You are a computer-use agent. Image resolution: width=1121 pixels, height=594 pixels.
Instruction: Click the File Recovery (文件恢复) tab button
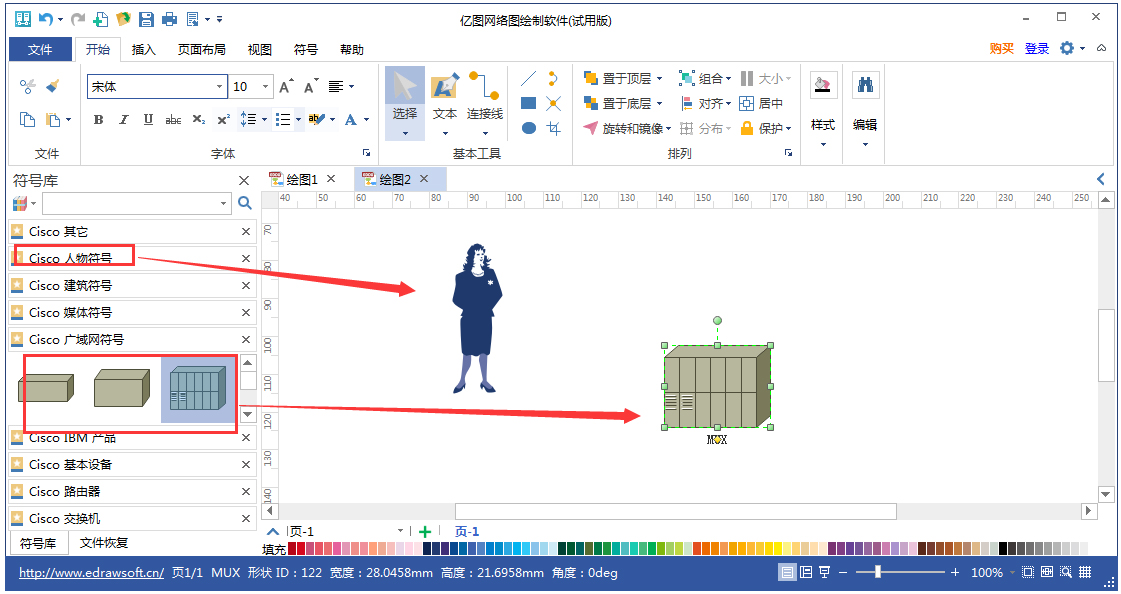(x=104, y=543)
